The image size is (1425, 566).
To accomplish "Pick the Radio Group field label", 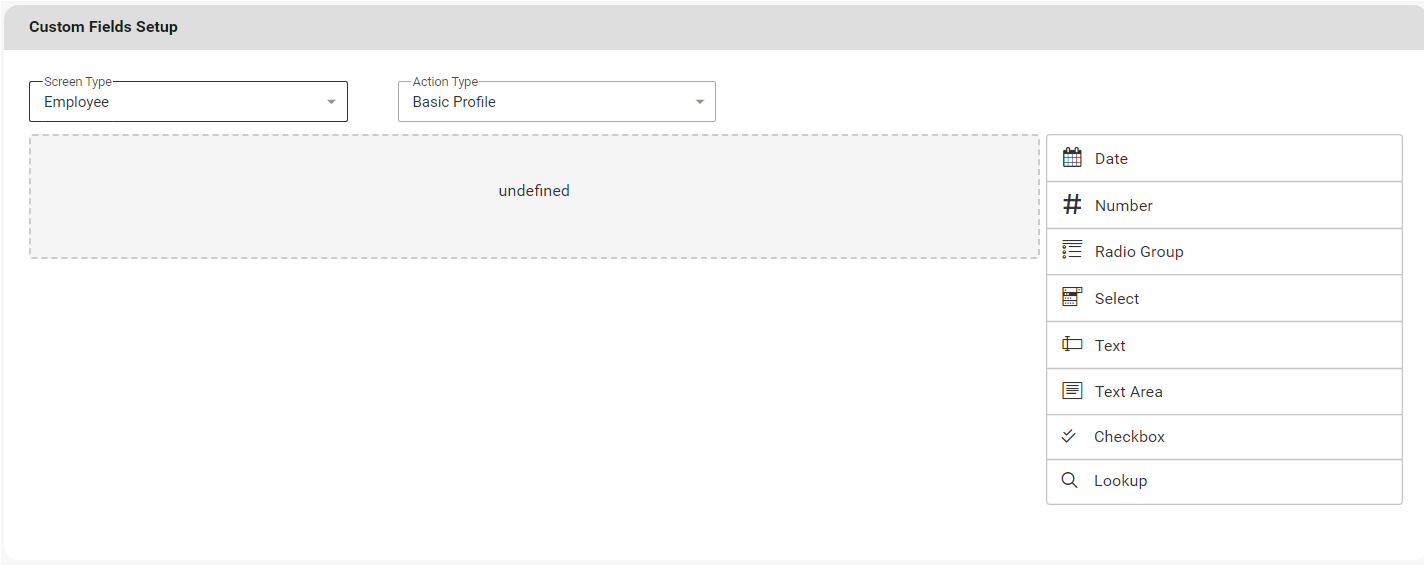I will [1139, 252].
